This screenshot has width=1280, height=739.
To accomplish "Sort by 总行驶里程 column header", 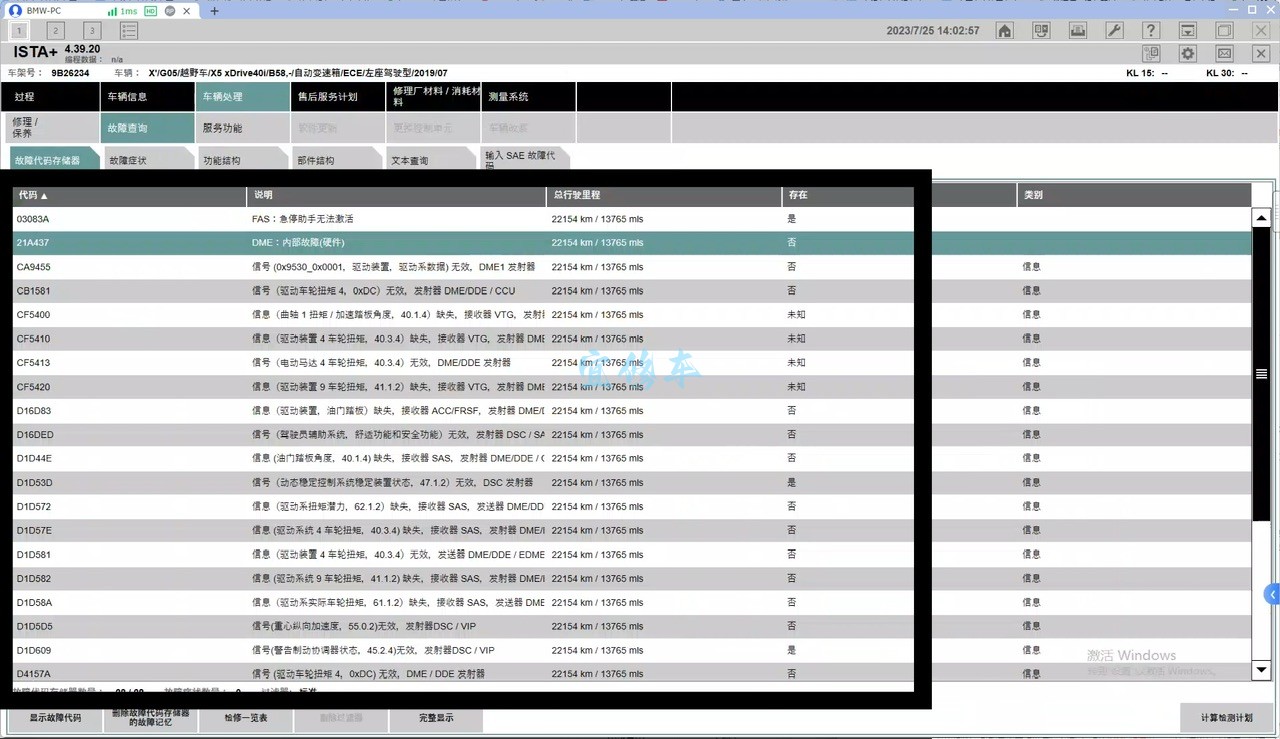I will coord(663,195).
